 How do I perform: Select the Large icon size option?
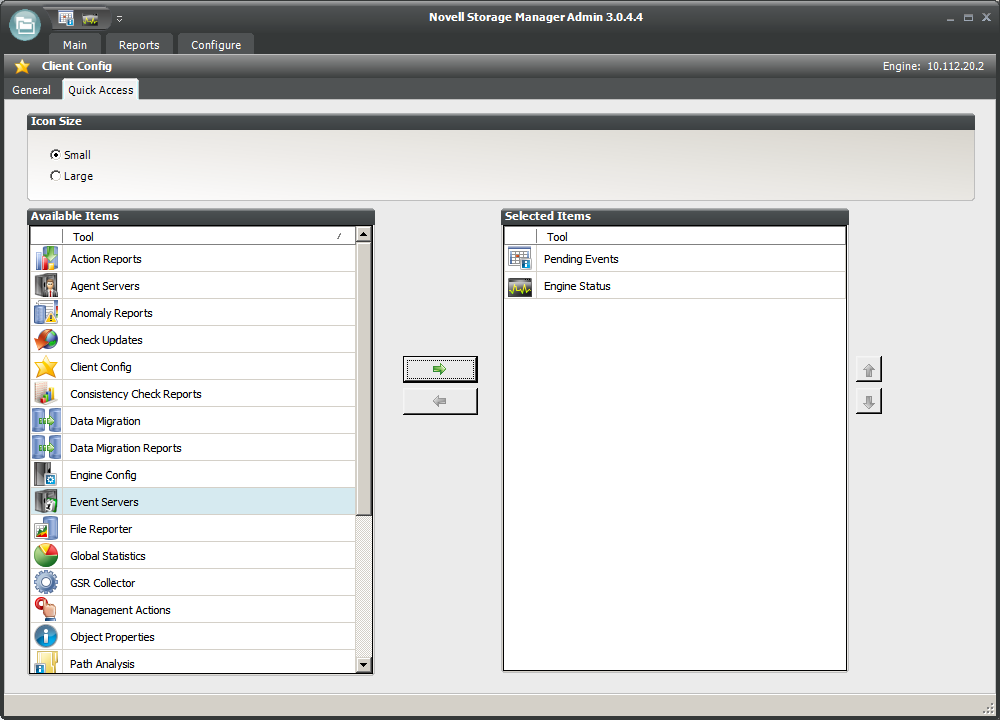(71, 176)
